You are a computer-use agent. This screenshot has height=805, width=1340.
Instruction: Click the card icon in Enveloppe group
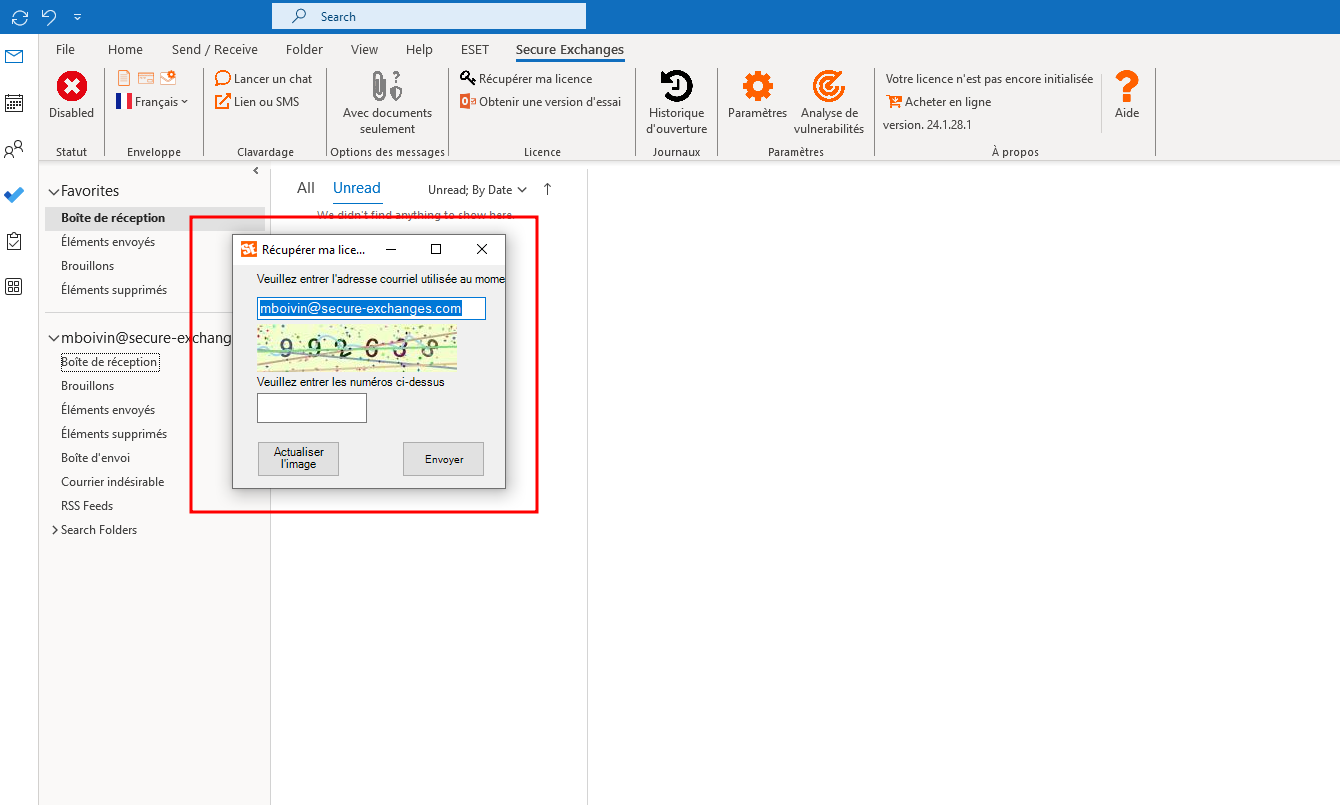[x=146, y=78]
